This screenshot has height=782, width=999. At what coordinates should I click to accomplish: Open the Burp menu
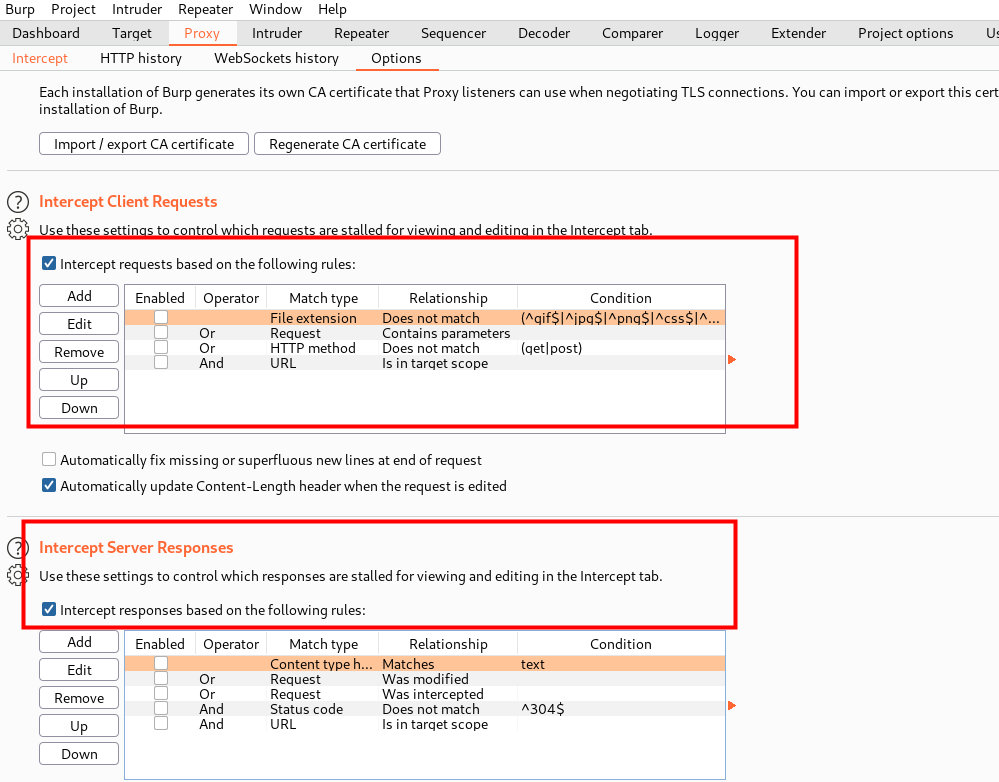[20, 10]
